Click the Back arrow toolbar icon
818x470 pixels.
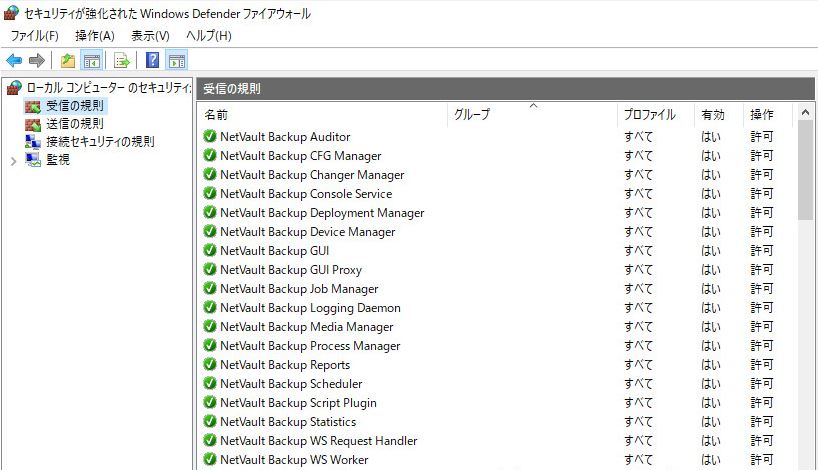[14, 61]
